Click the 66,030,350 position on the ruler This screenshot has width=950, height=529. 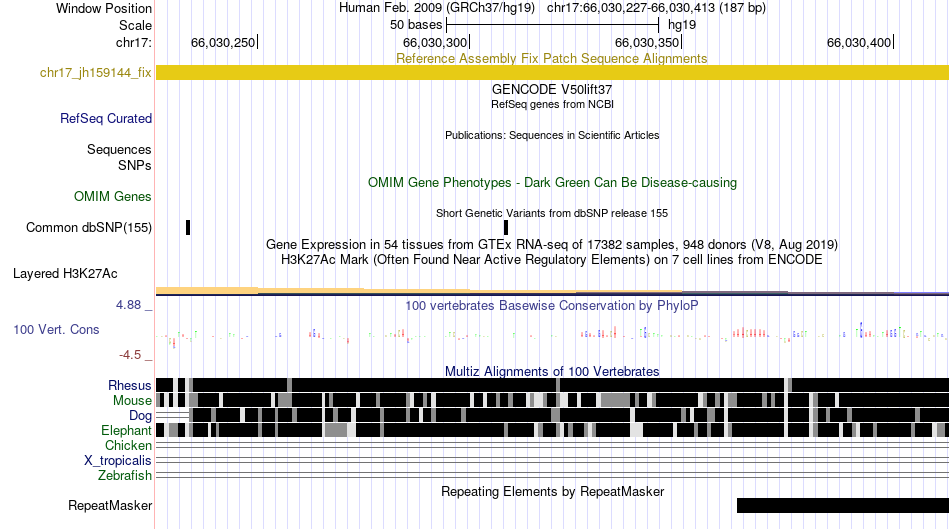tap(648, 42)
